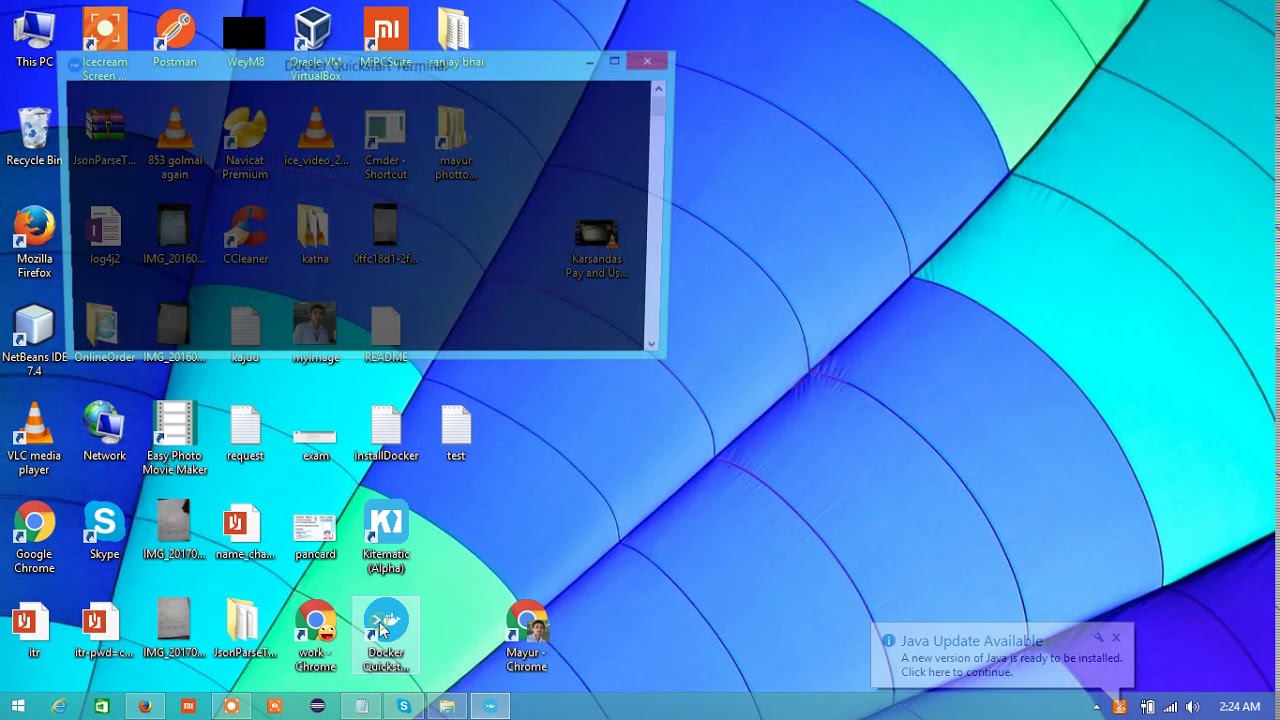Open the Postman desktop shortcut
Screen dimensions: 1280x720
175,38
